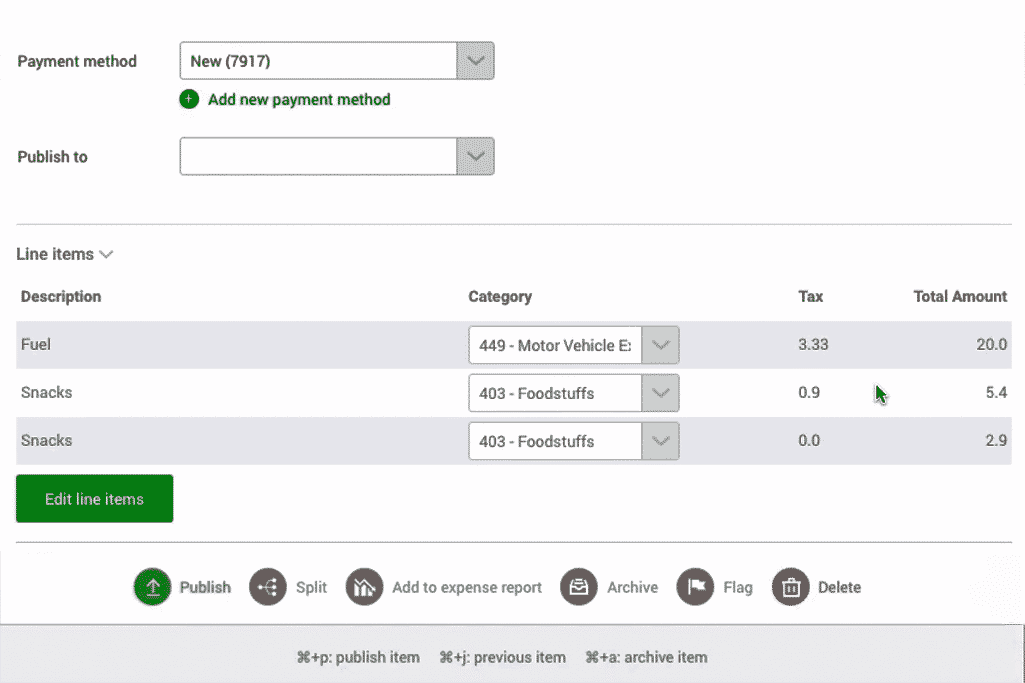
Task: Click the Split icon
Action: 268,587
